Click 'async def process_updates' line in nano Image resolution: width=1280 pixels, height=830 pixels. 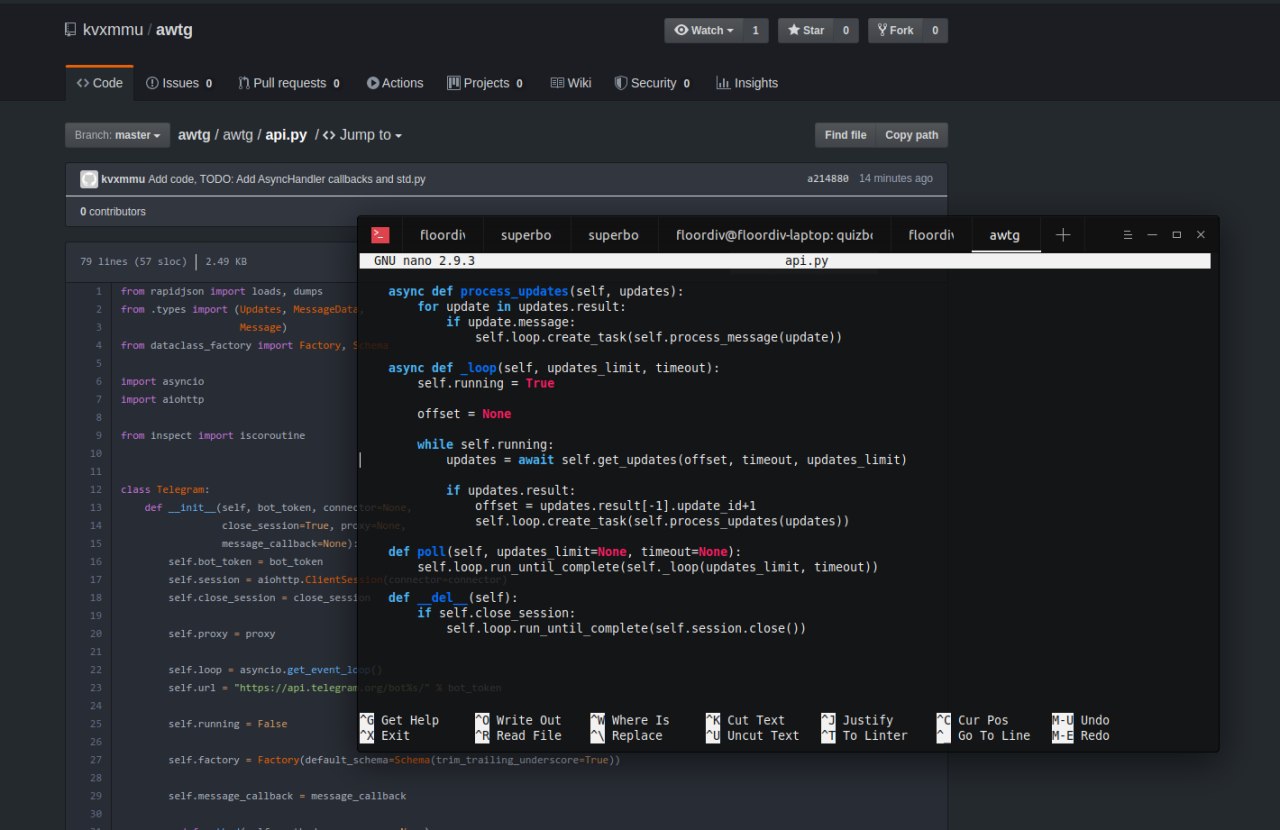point(536,291)
